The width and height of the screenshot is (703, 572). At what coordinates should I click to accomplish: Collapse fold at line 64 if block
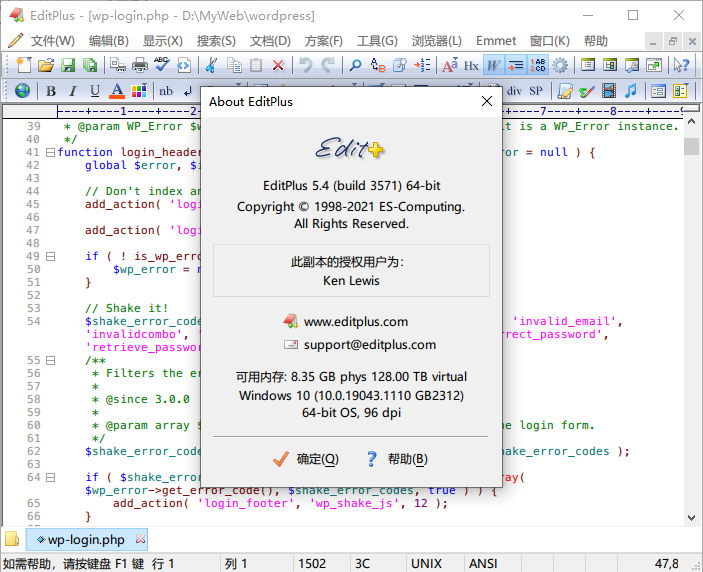(x=51, y=477)
